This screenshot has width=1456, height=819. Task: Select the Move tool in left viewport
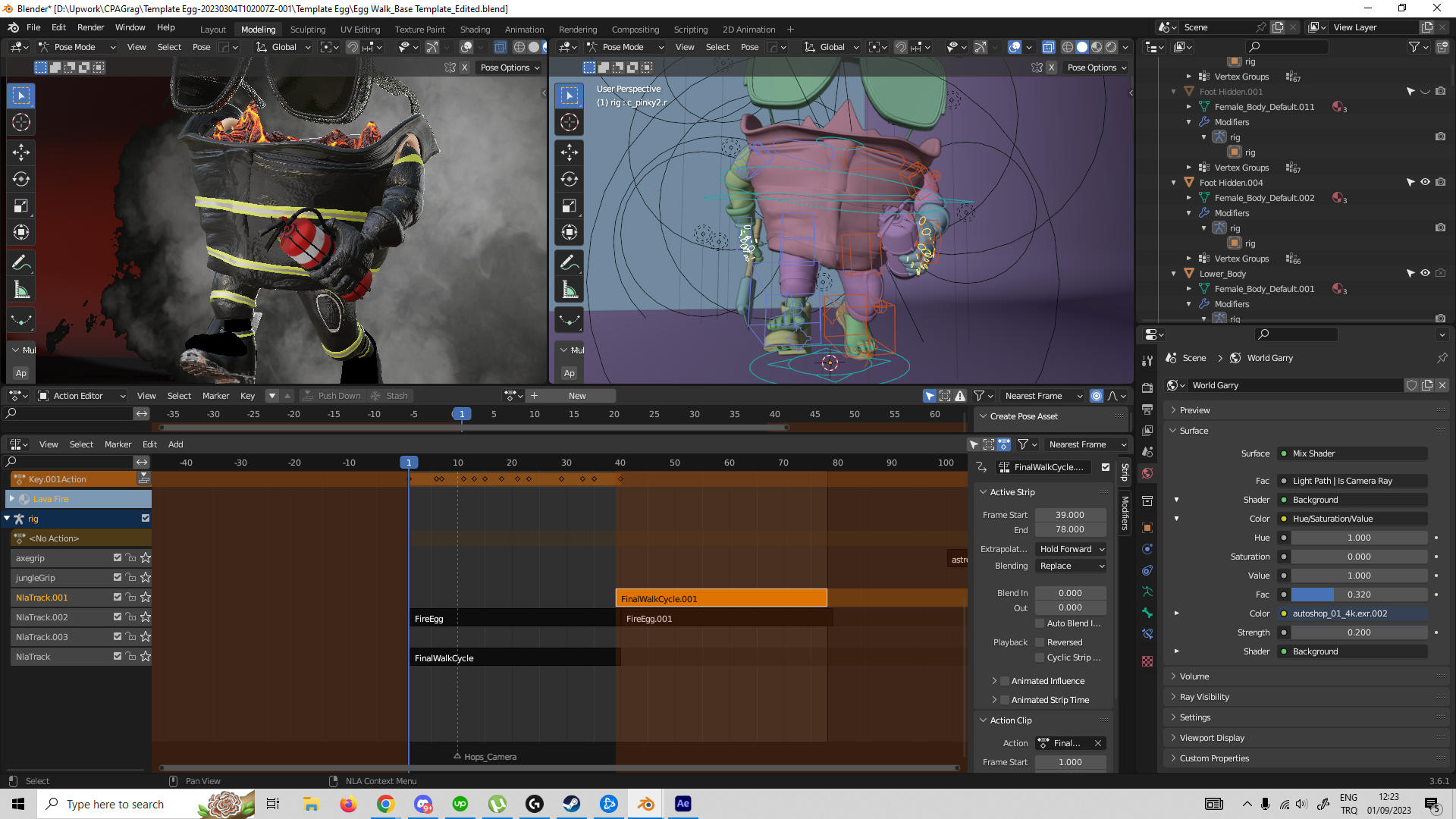[x=21, y=152]
